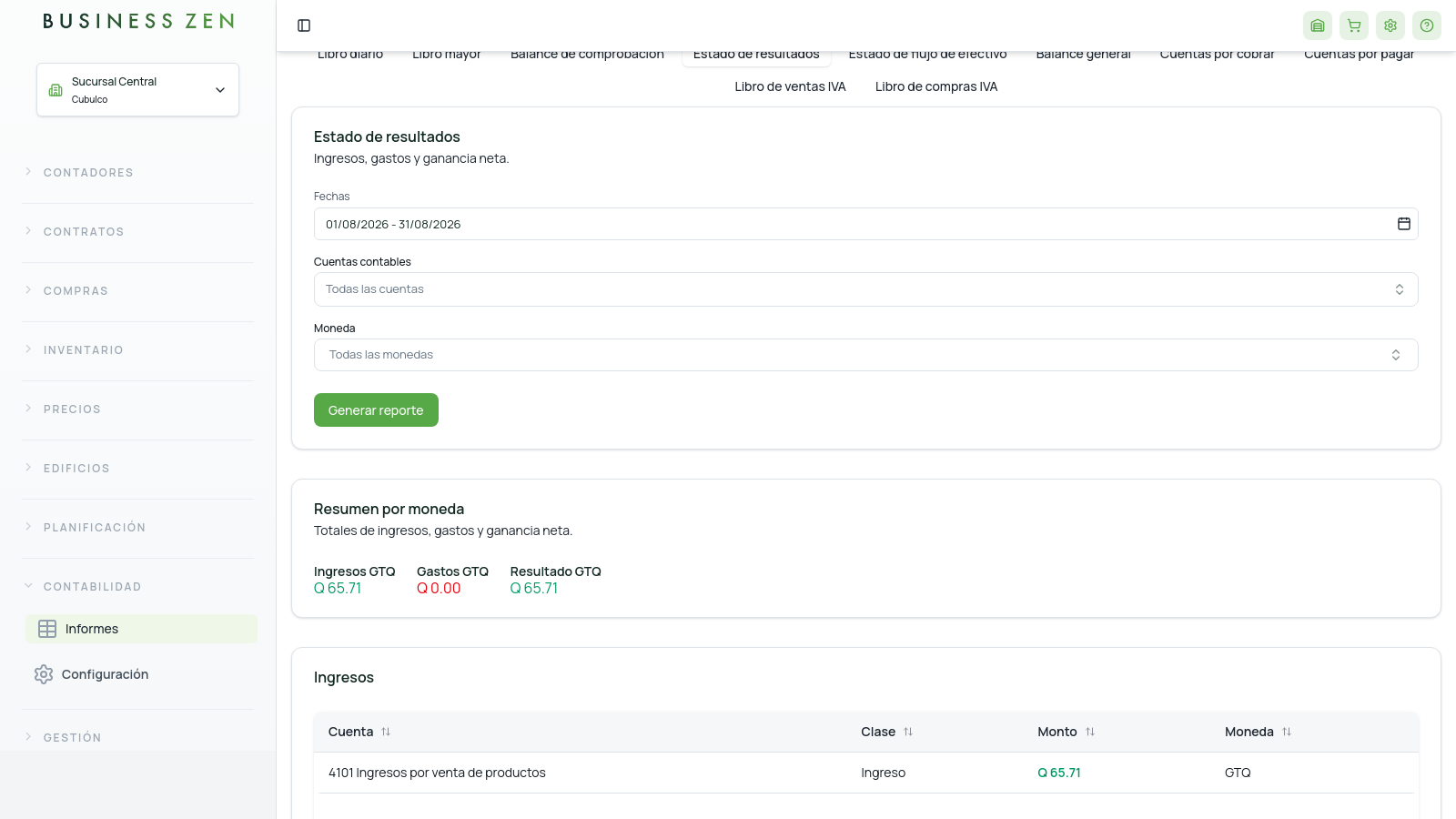Switch to Libro de compras IVA tab
This screenshot has width=1456, height=819.
[x=936, y=86]
